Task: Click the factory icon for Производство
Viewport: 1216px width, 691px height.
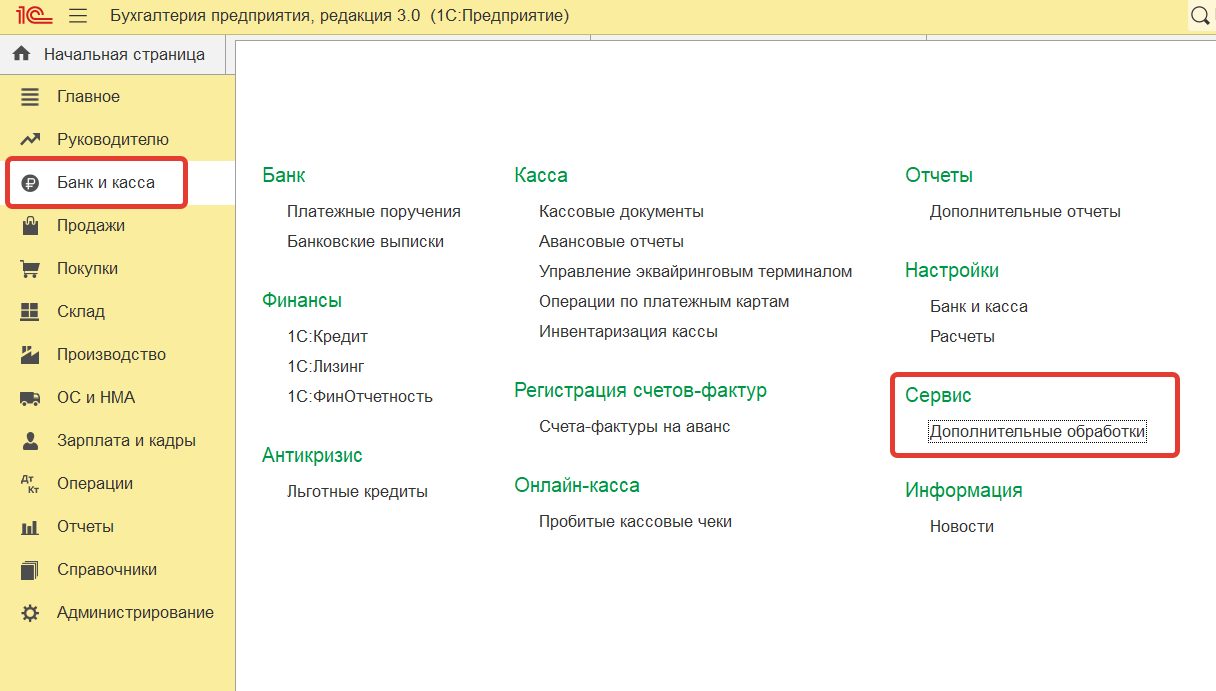Action: tap(30, 354)
